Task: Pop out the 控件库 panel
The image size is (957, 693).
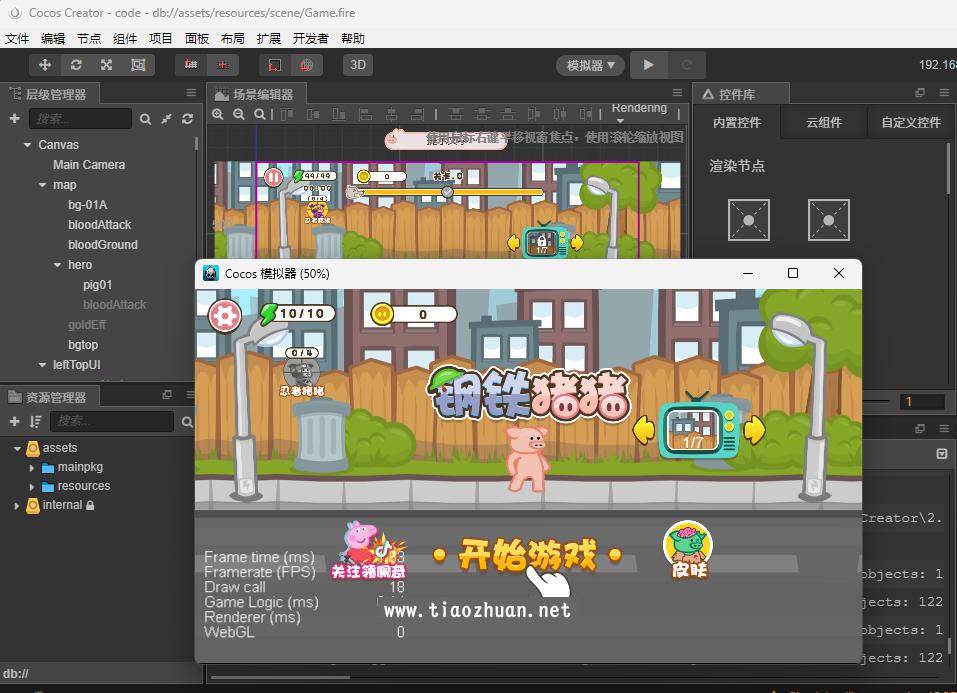Action: tap(920, 93)
